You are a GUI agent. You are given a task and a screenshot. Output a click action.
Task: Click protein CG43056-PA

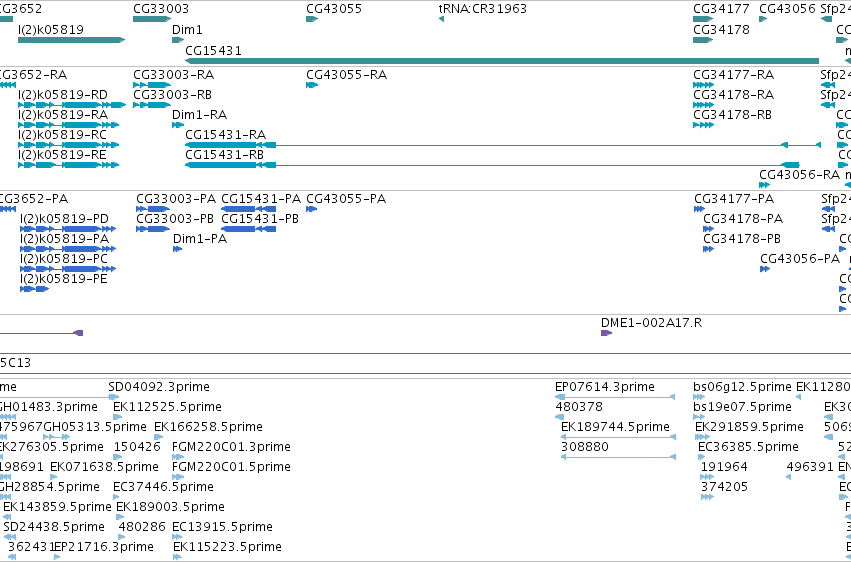tap(800, 259)
